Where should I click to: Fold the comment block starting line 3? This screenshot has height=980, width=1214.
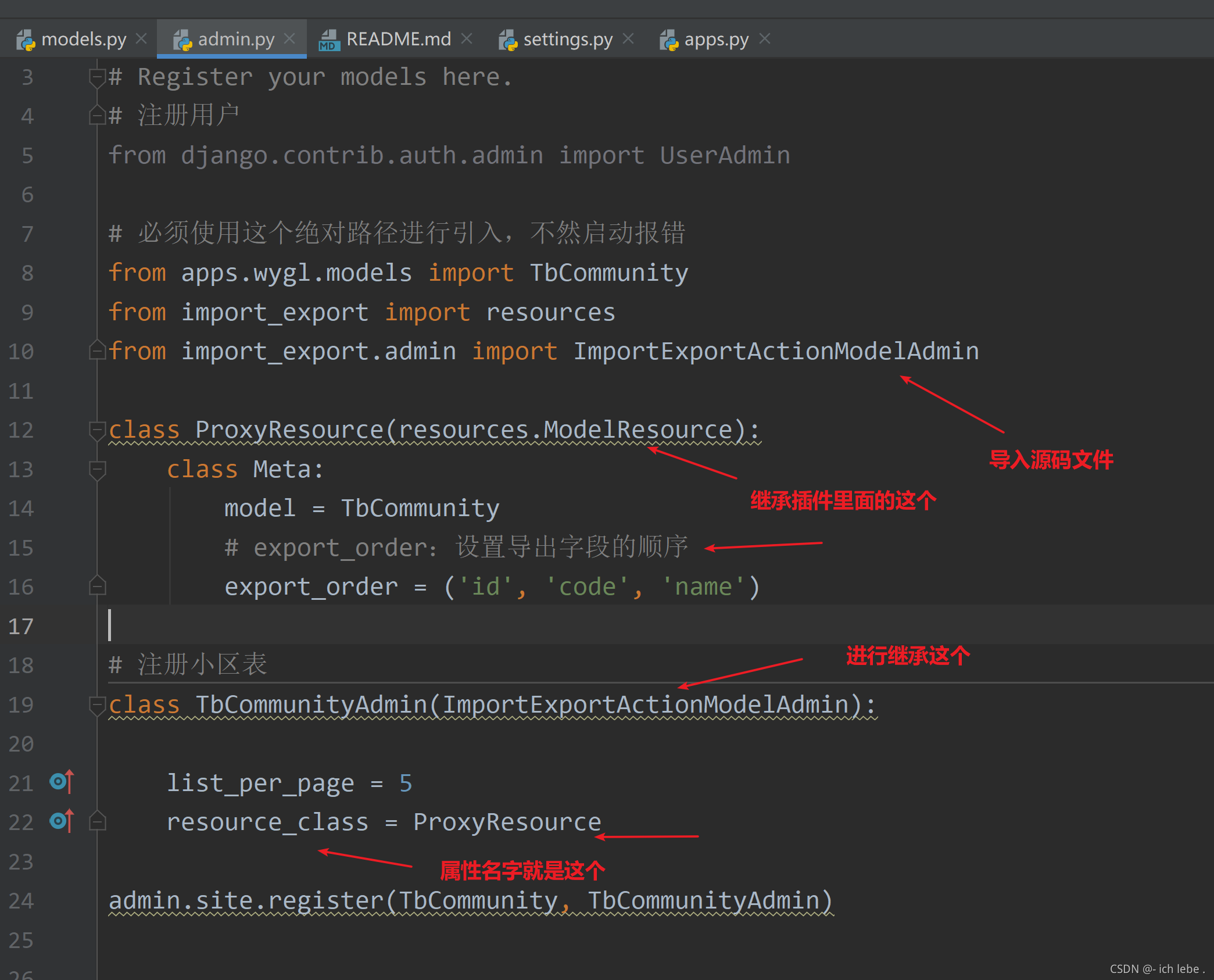pos(97,77)
